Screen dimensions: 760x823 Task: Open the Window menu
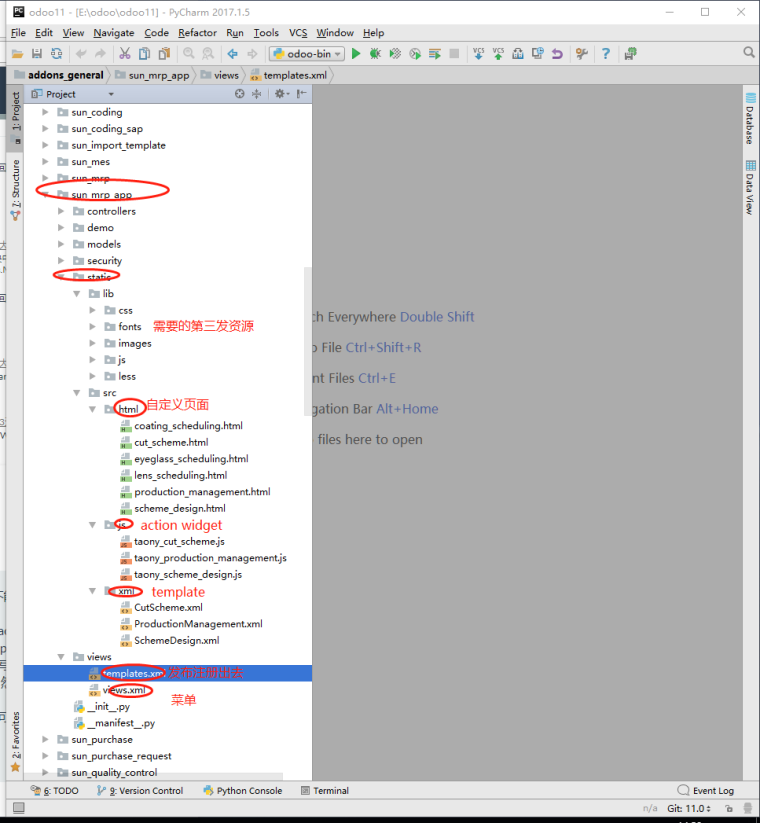point(335,33)
